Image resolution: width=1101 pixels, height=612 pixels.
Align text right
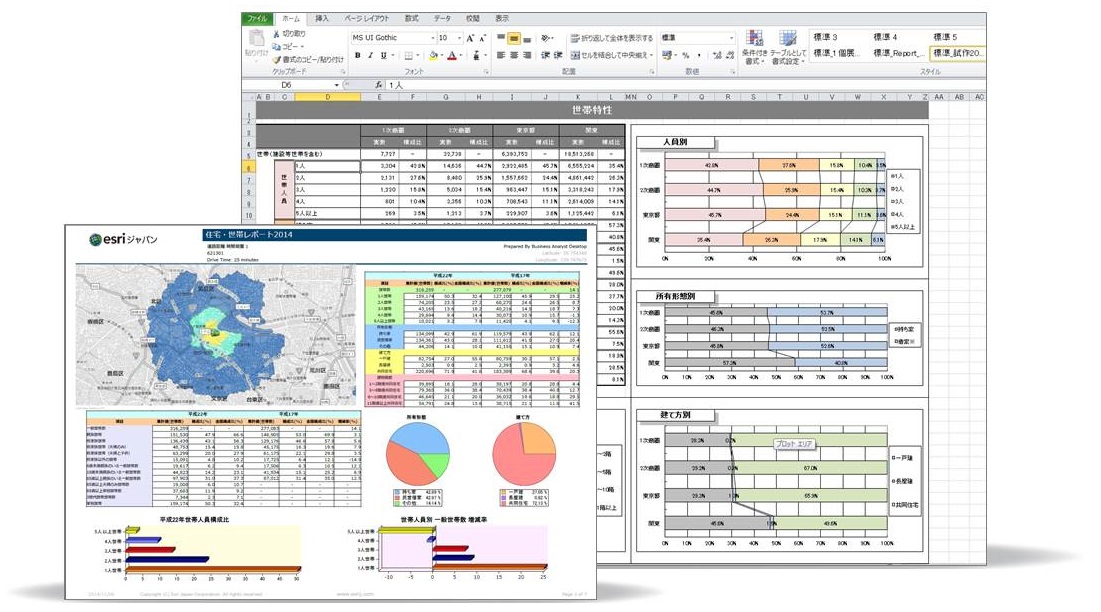pyautogui.click(x=527, y=55)
